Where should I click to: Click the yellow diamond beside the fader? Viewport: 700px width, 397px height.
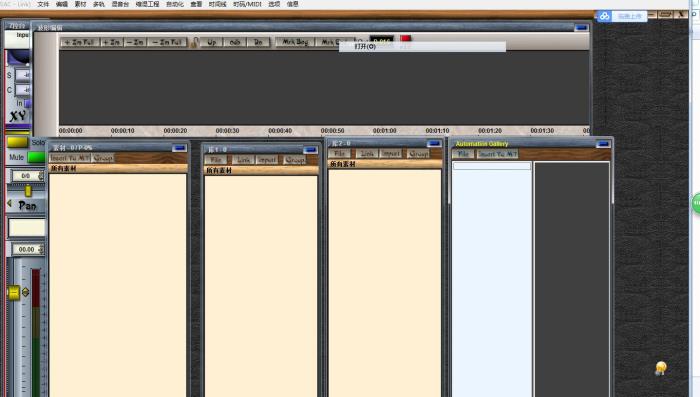point(25,292)
